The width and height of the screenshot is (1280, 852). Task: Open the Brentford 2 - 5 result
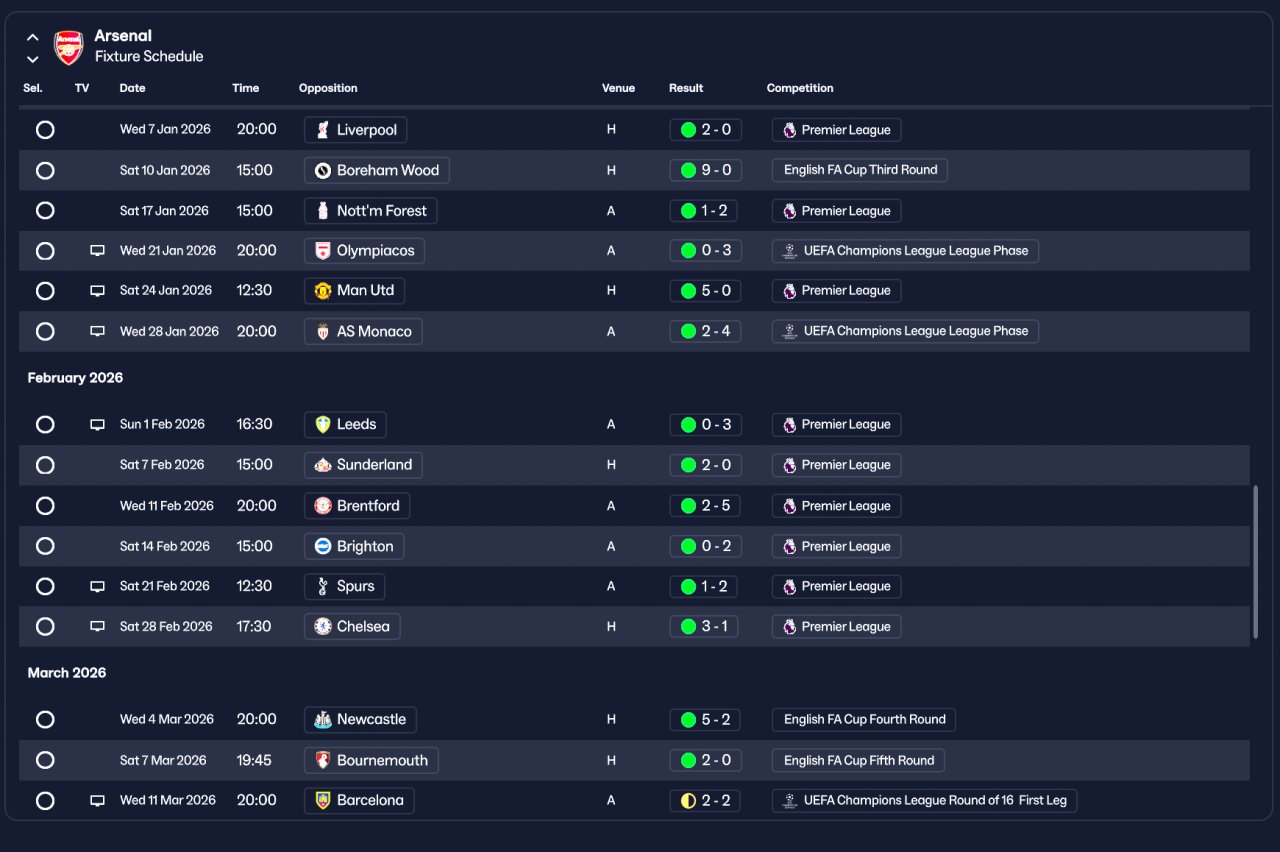tap(706, 506)
